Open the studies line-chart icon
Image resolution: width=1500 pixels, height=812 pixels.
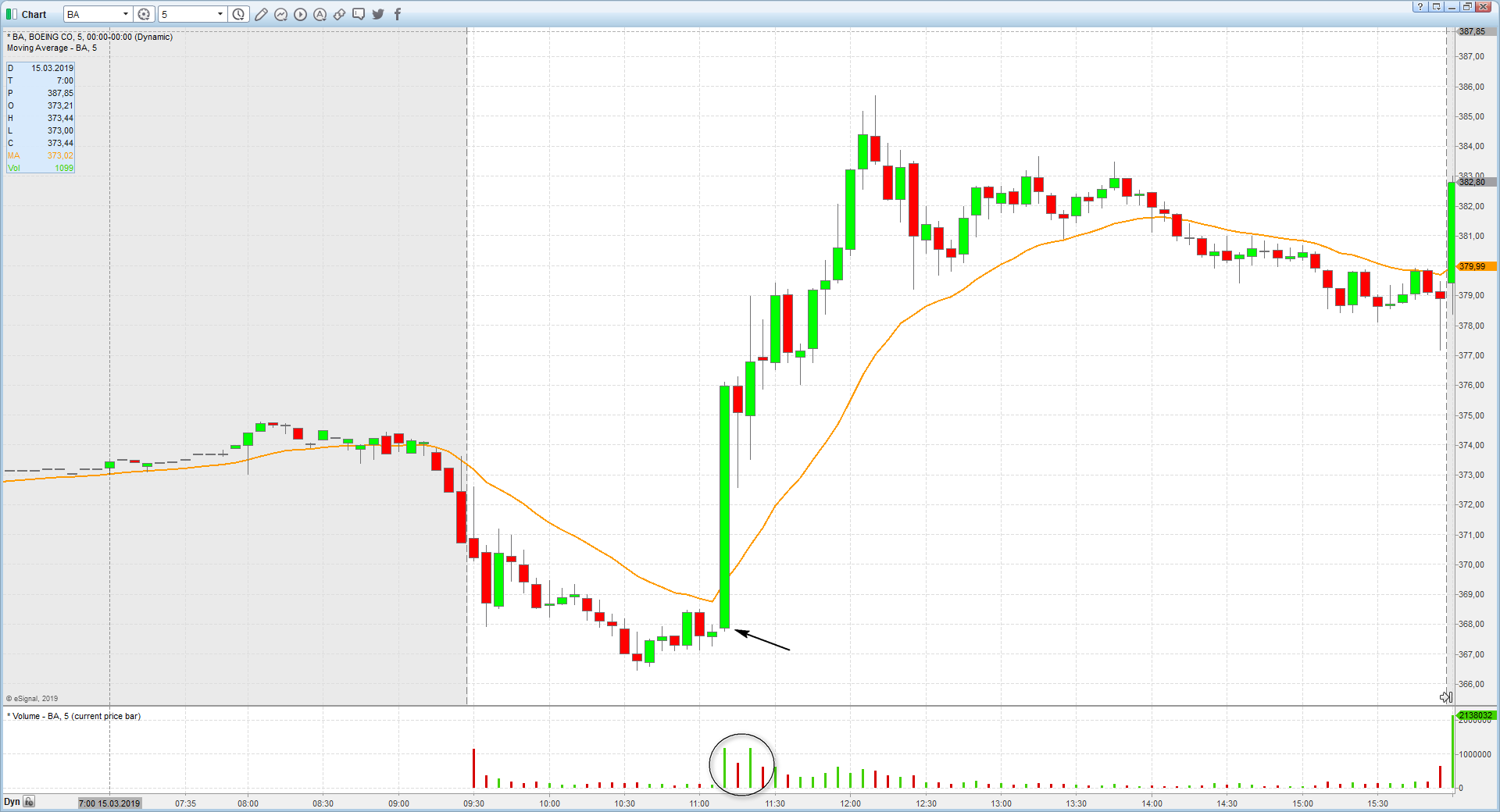(280, 14)
